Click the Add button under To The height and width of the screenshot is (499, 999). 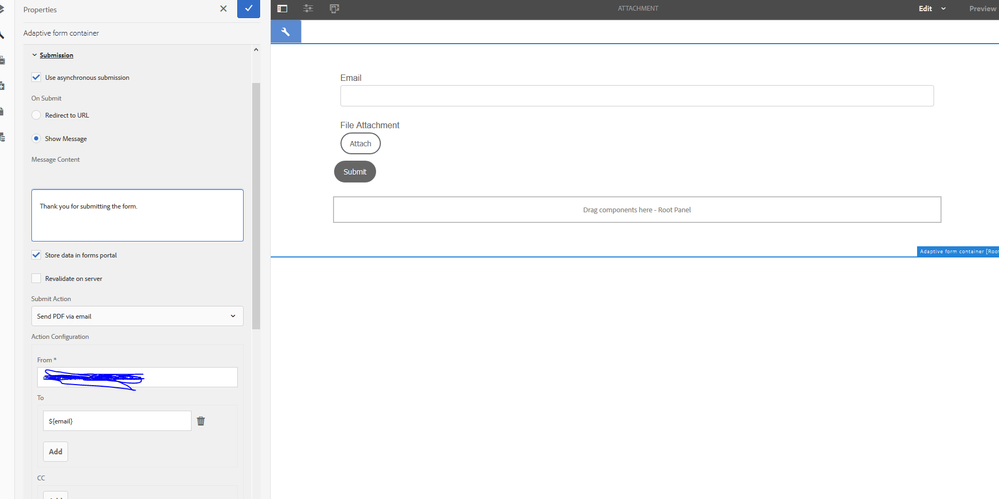point(56,451)
